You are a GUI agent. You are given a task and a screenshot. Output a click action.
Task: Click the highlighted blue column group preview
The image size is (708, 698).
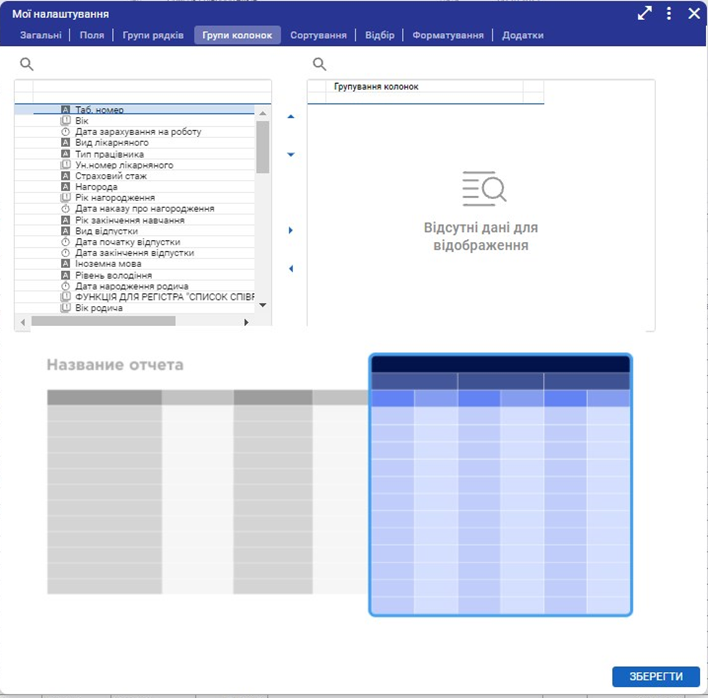(x=500, y=485)
